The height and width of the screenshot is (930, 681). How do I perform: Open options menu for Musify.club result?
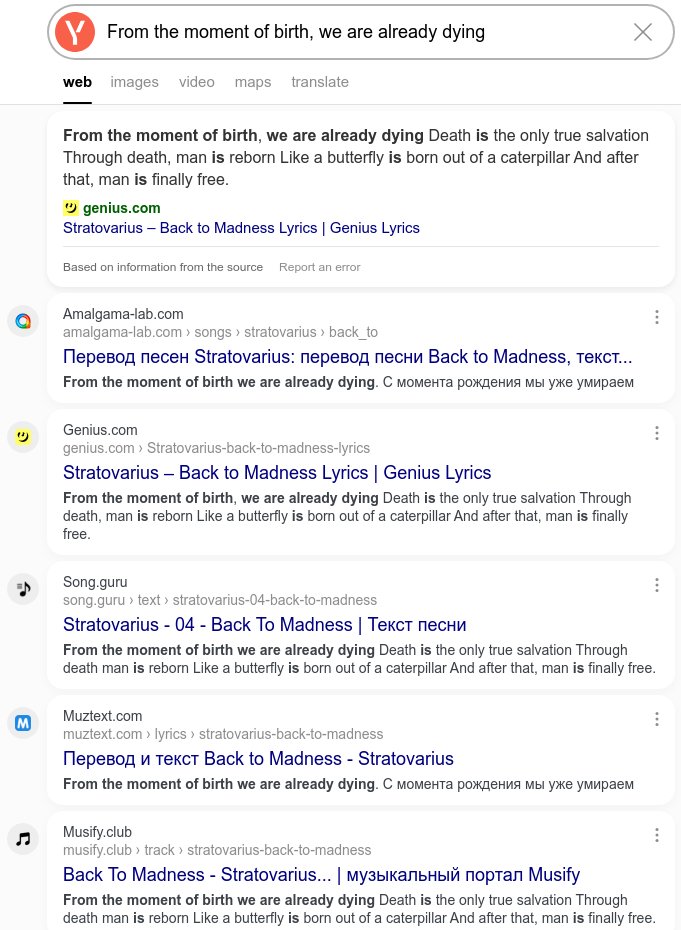click(x=657, y=835)
